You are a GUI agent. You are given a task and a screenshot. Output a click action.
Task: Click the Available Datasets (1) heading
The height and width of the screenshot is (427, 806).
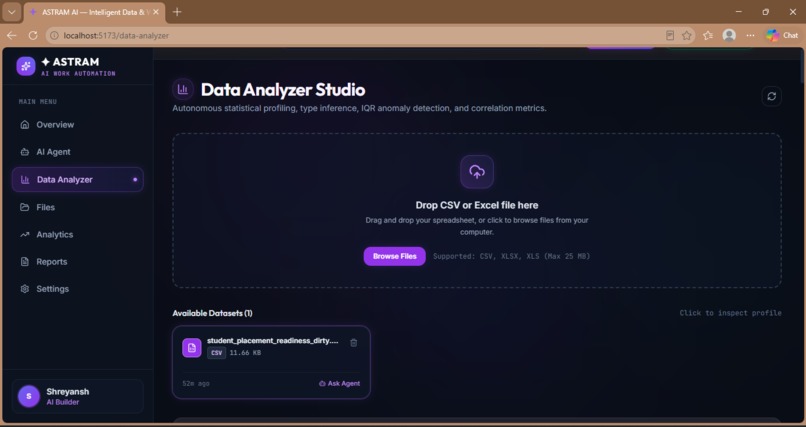tap(212, 313)
